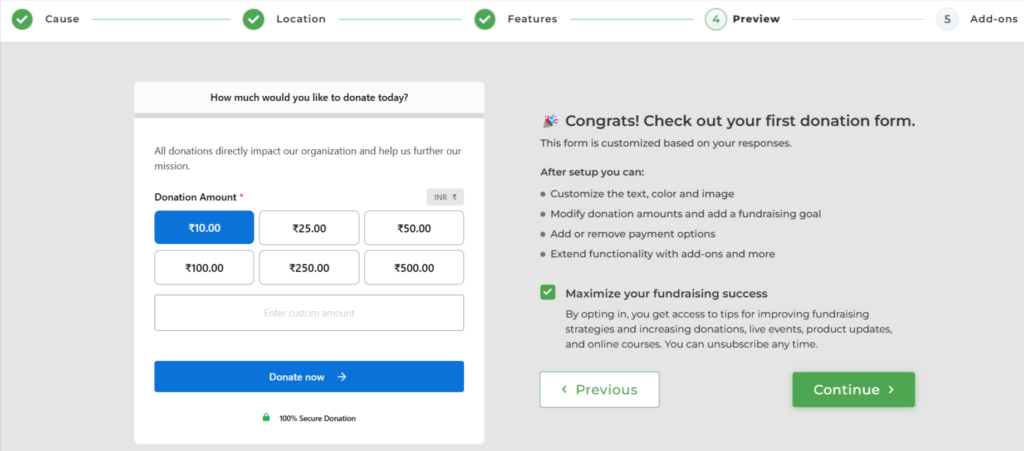Choose the ₹500.00 donation option
1024x451 pixels.
pyautogui.click(x=414, y=268)
